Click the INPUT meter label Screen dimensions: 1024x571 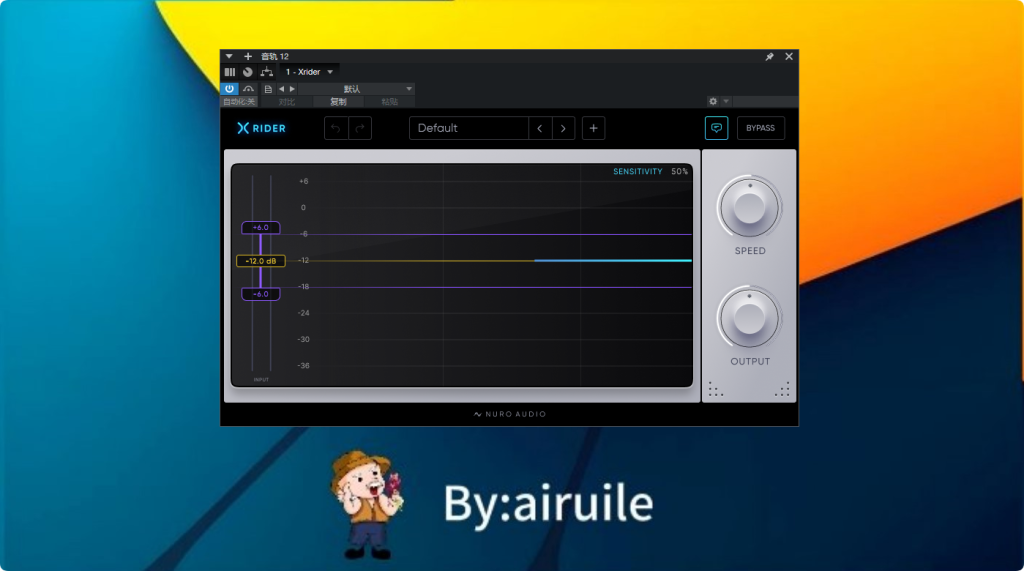click(x=261, y=380)
